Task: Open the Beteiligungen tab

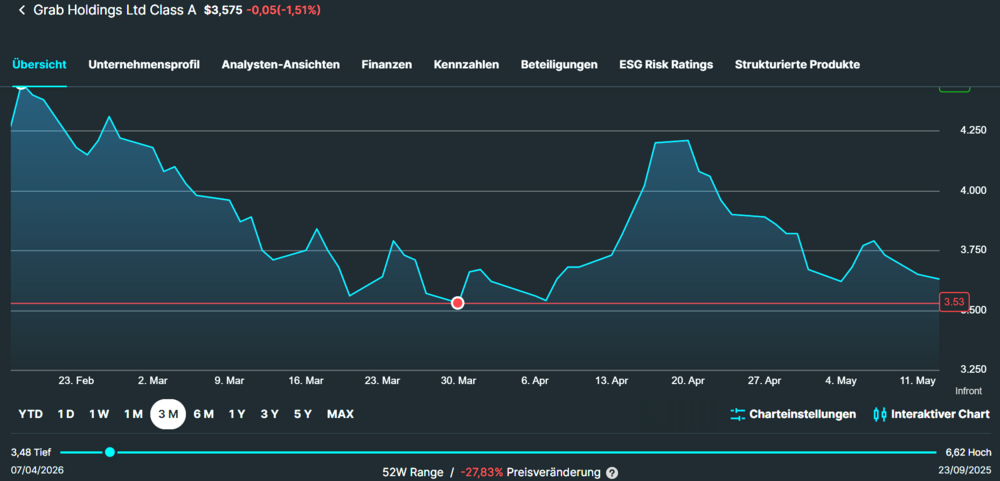Action: [559, 64]
